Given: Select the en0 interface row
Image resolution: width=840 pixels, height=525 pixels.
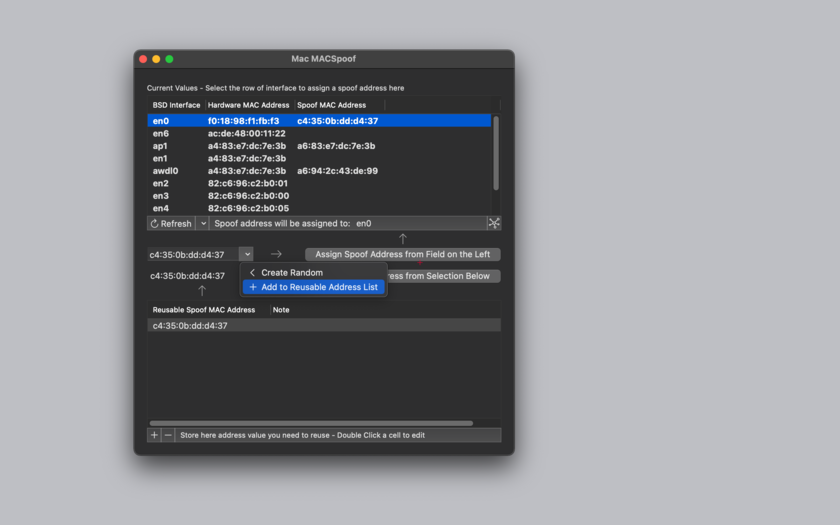Looking at the screenshot, I should tap(319, 121).
